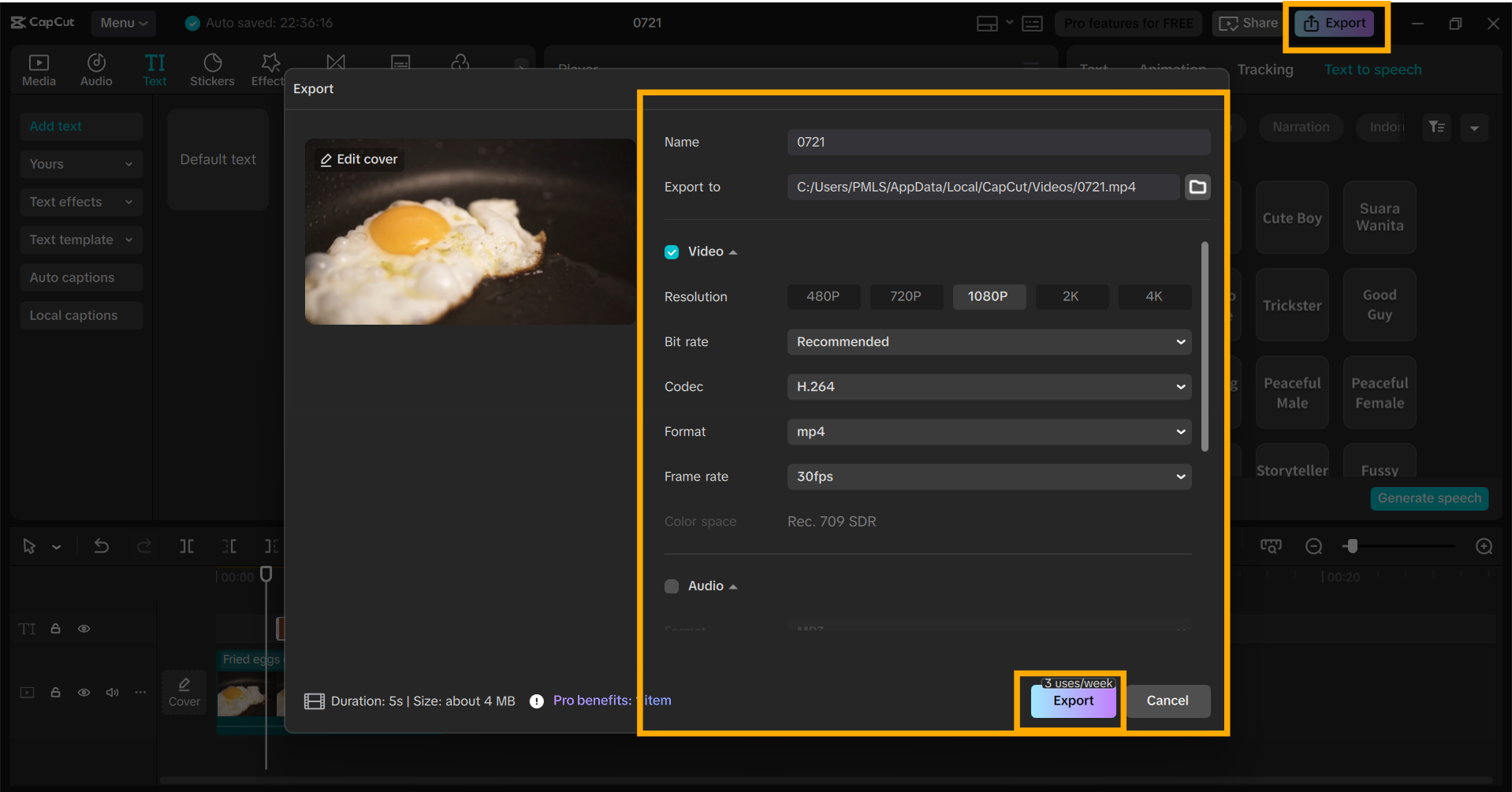Viewport: 1512px width, 792px height.
Task: Click the zoom out timeline icon
Action: click(x=1313, y=546)
